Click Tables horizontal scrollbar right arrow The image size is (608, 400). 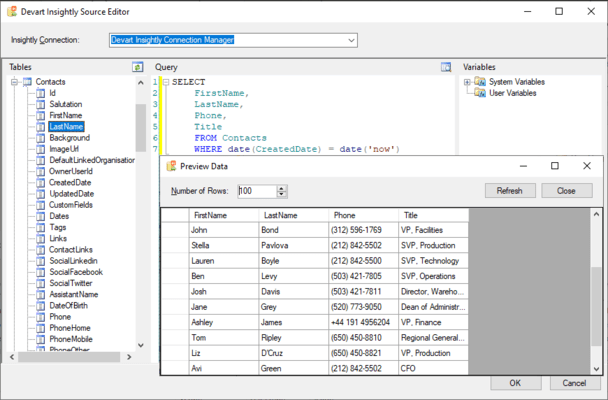coord(129,357)
